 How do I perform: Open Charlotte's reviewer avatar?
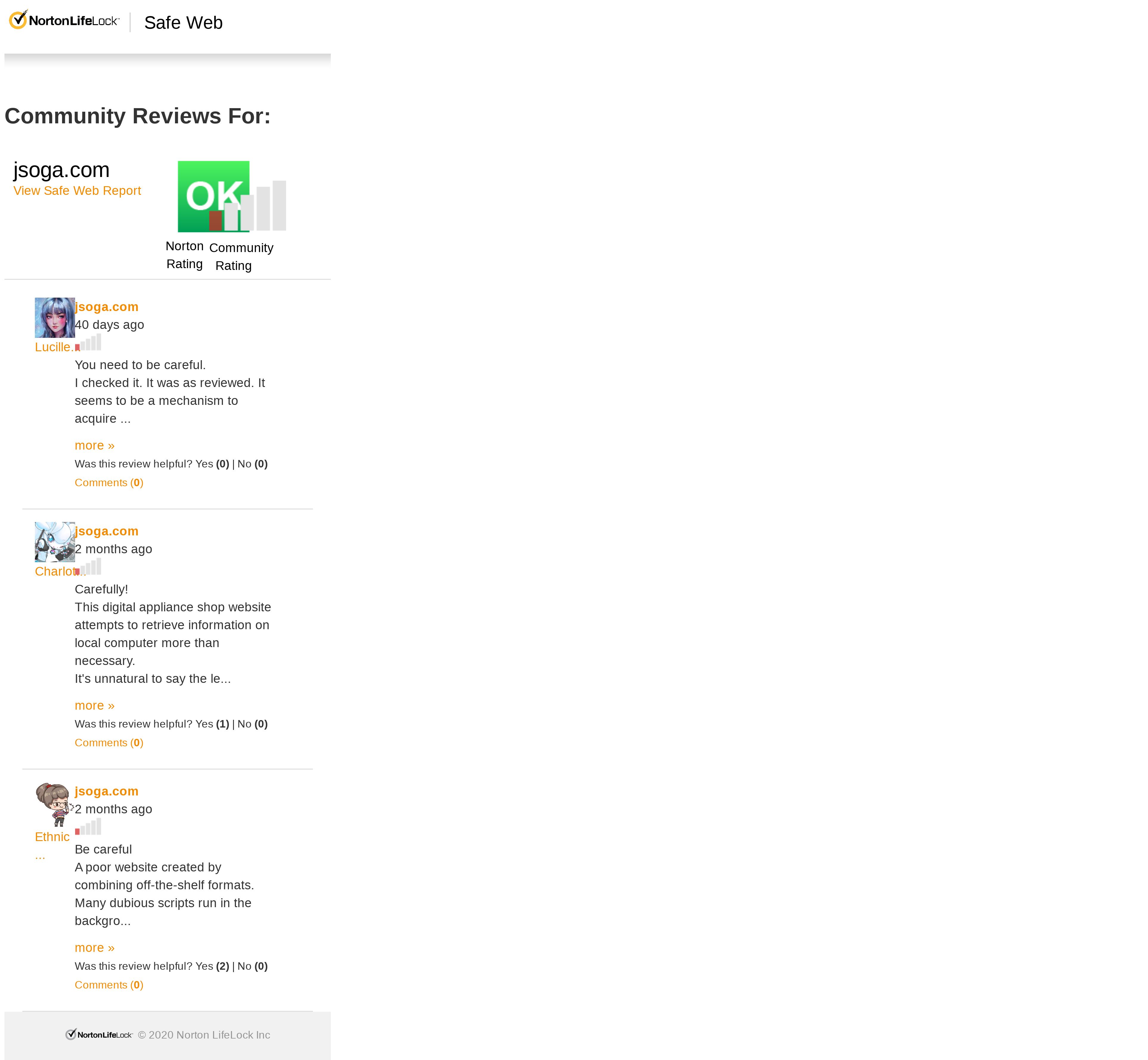[x=55, y=542]
